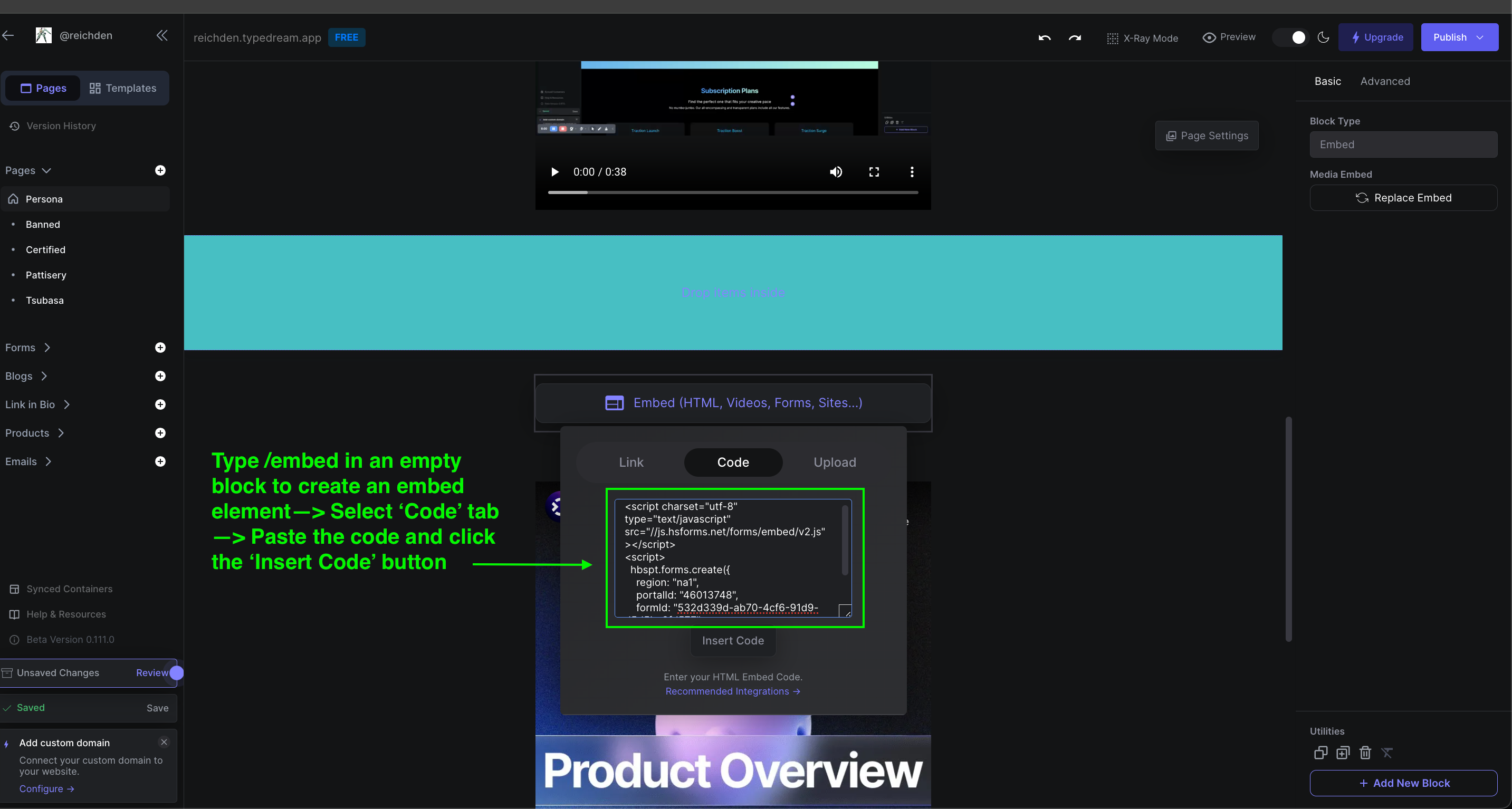Open Page Settings
Screen dimensions: 1512x809
click(x=1207, y=136)
